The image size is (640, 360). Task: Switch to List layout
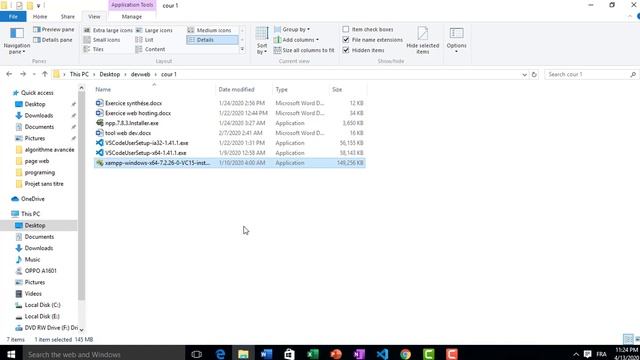coord(144,40)
